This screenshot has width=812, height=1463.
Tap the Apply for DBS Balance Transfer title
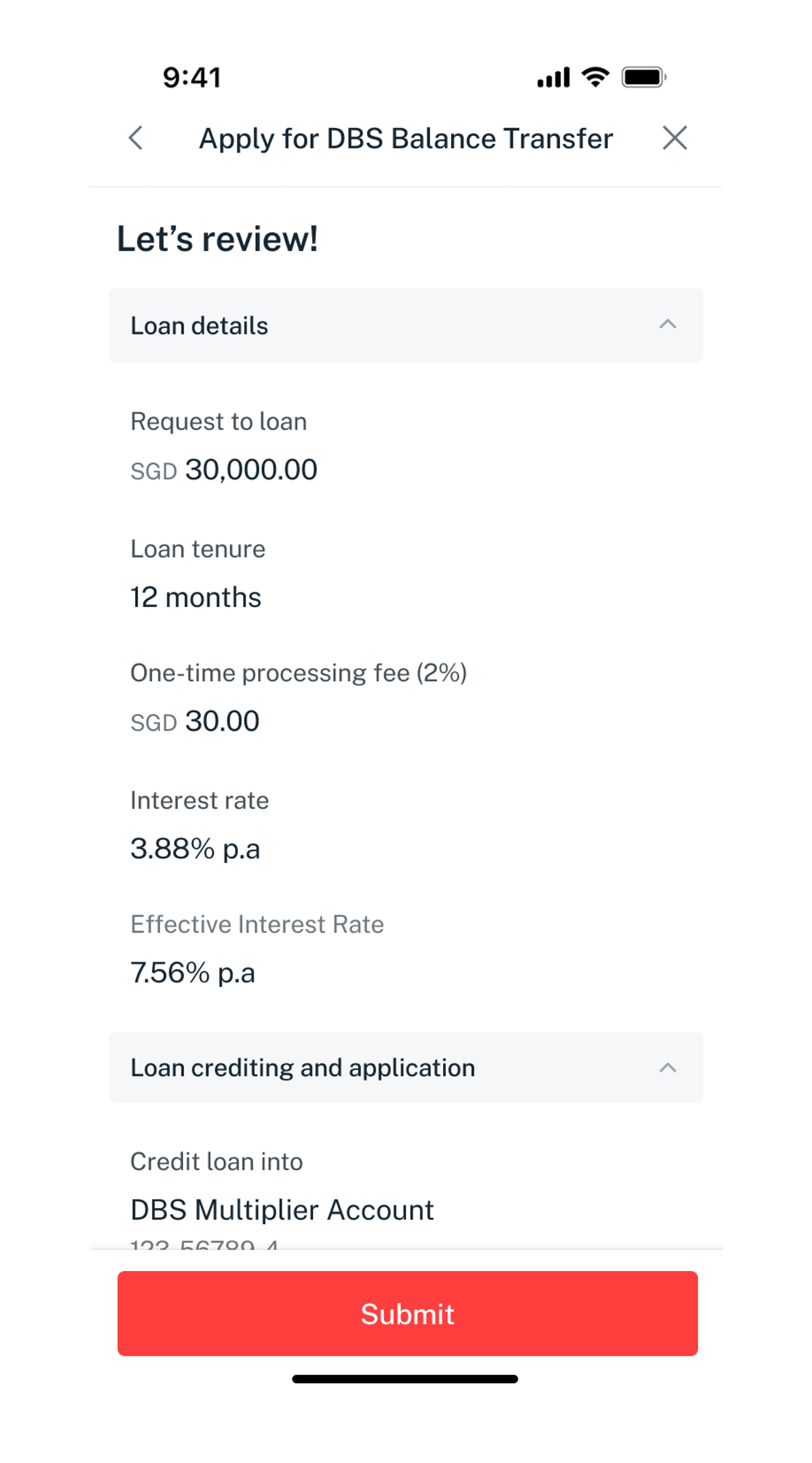coord(405,139)
